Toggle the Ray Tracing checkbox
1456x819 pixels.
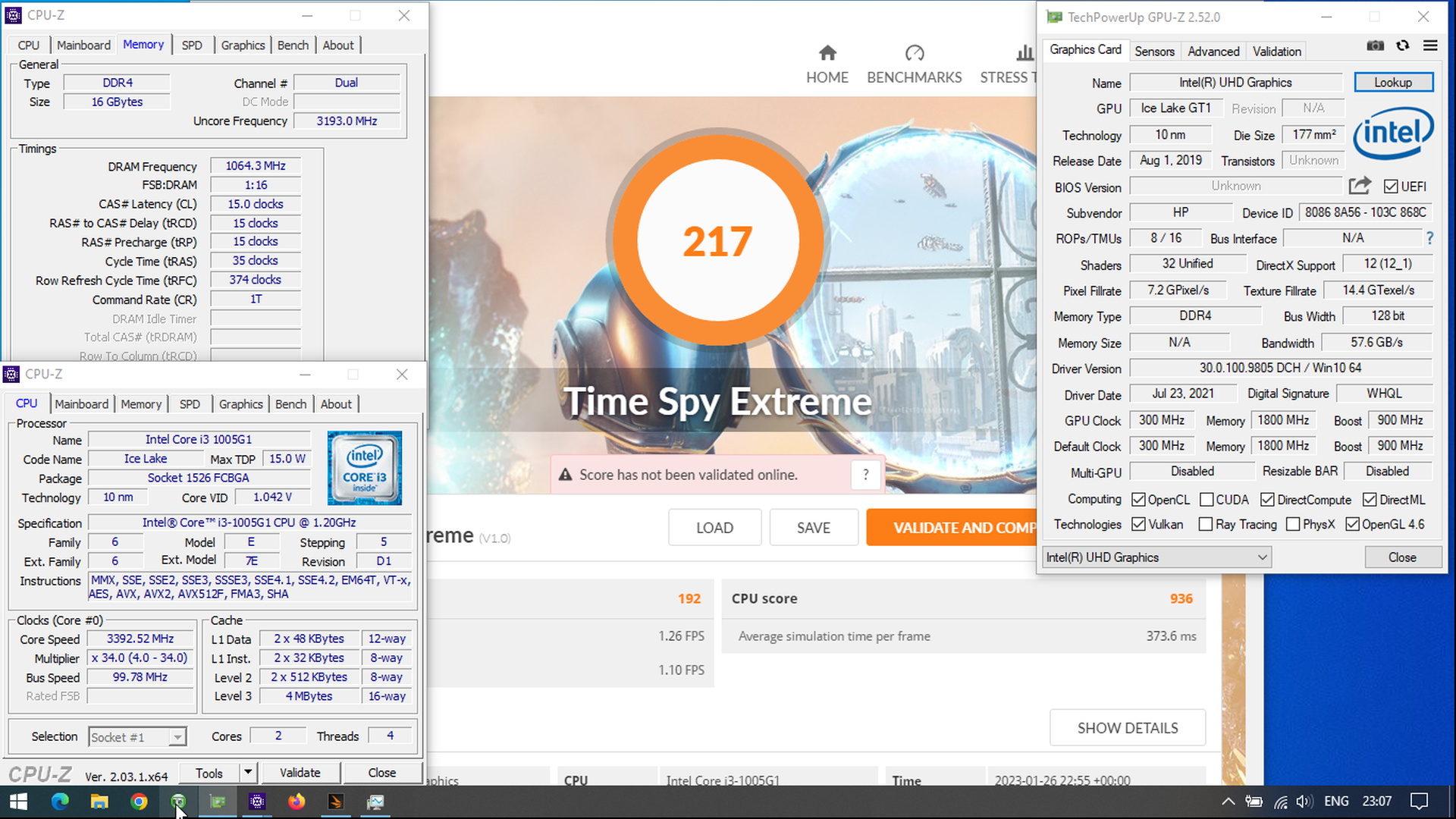pos(1205,524)
